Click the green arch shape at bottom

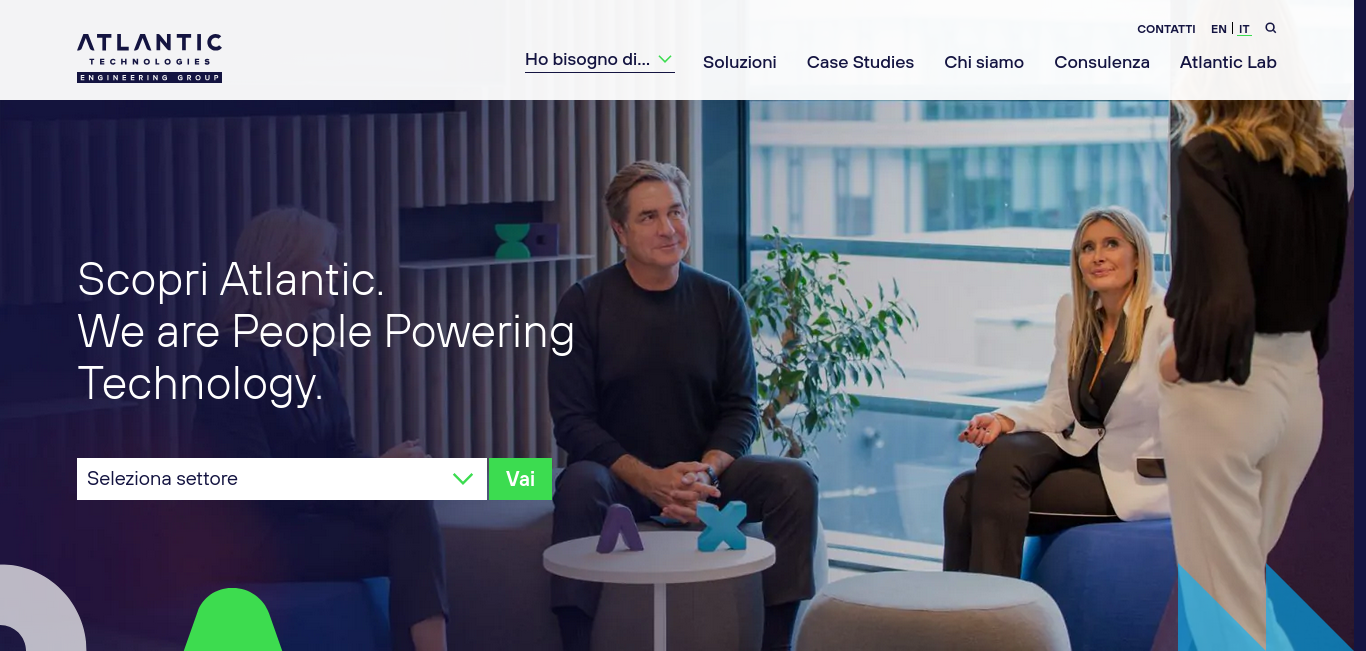(233, 620)
